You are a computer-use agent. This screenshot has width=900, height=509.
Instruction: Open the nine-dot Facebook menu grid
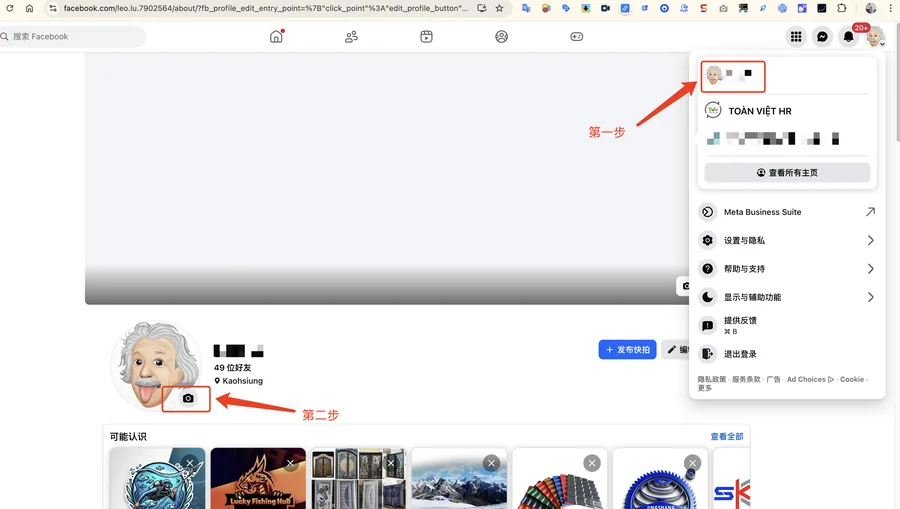(796, 37)
